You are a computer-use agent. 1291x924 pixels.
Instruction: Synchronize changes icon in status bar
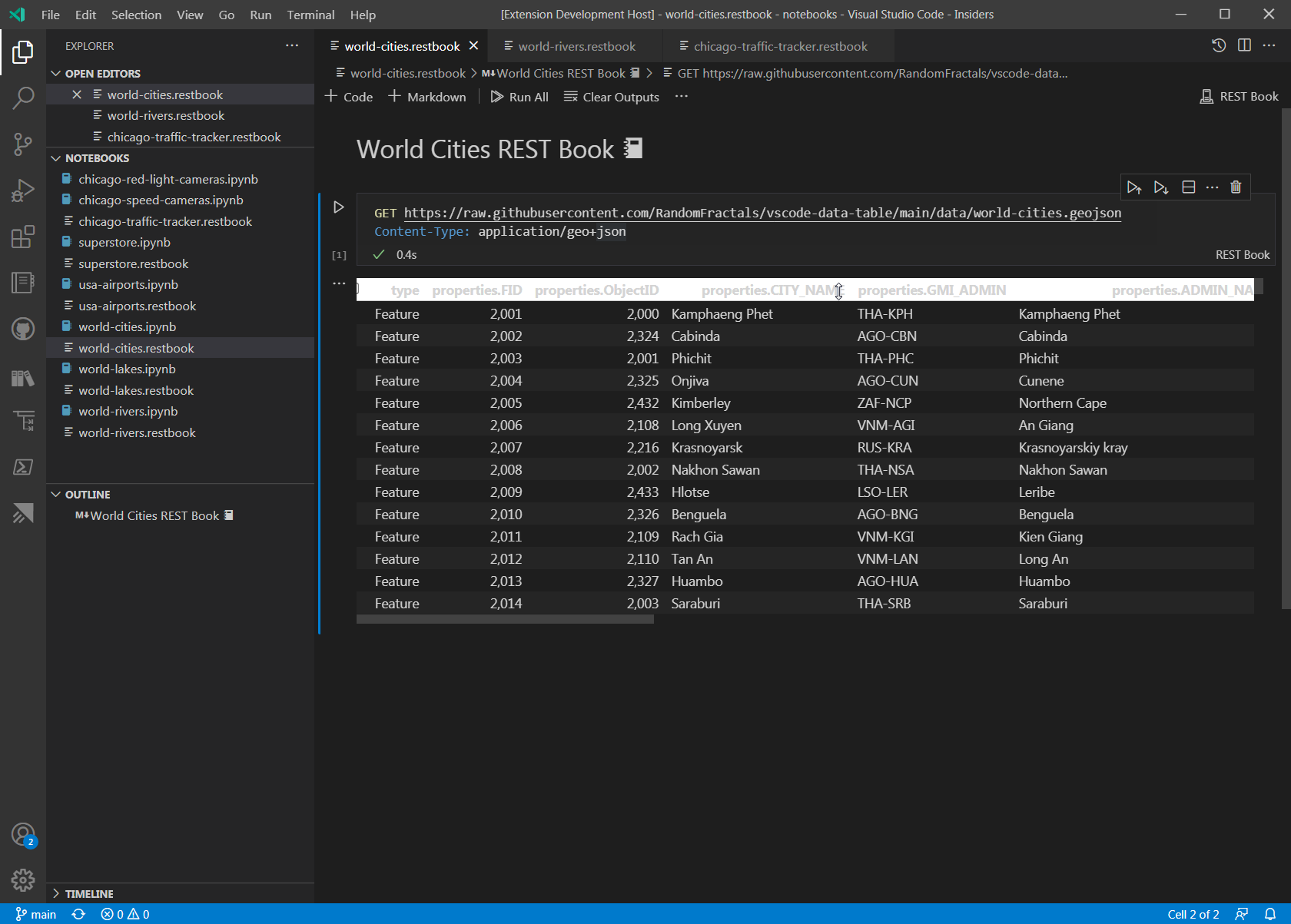78,914
